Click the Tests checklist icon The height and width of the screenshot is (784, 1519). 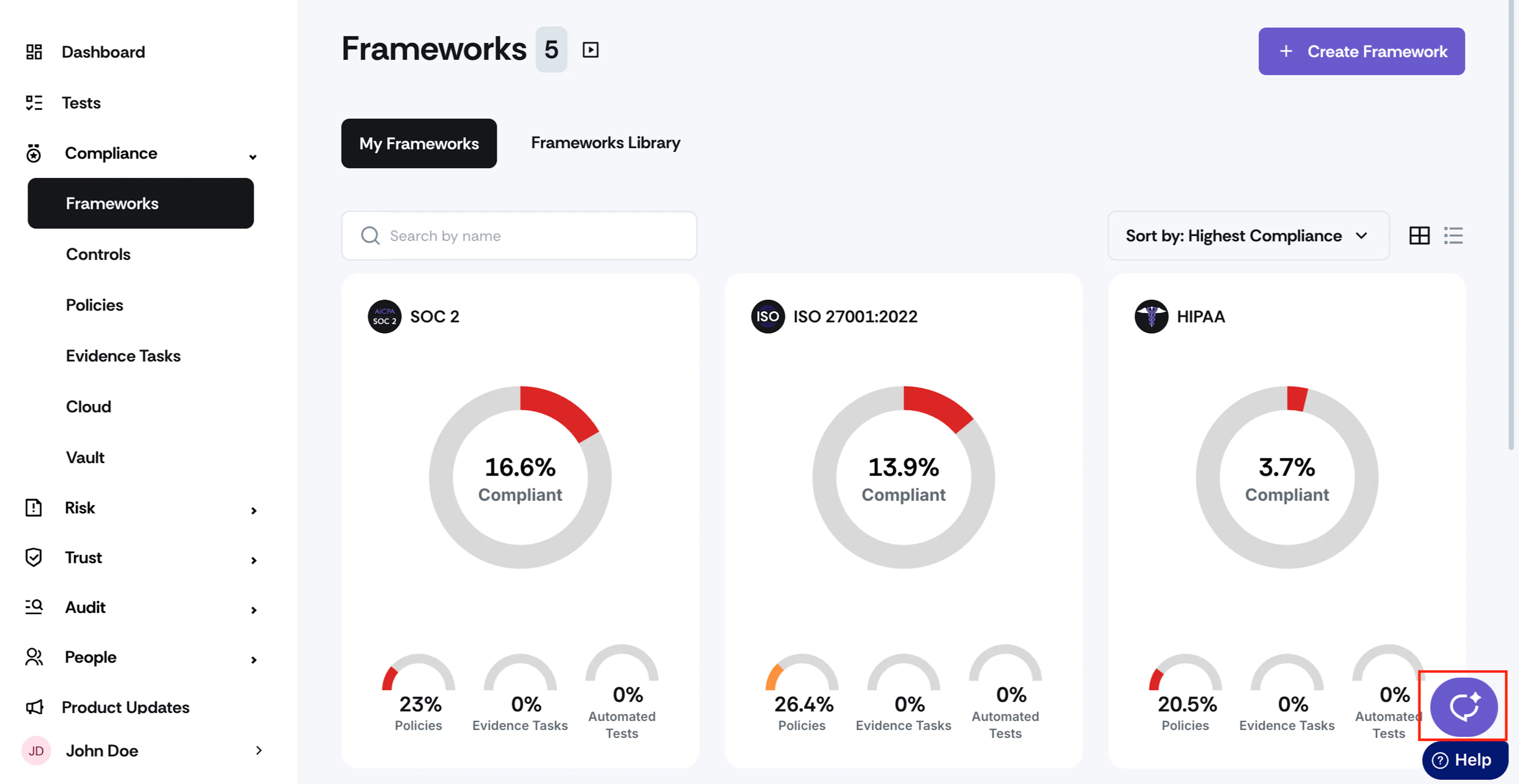tap(34, 102)
